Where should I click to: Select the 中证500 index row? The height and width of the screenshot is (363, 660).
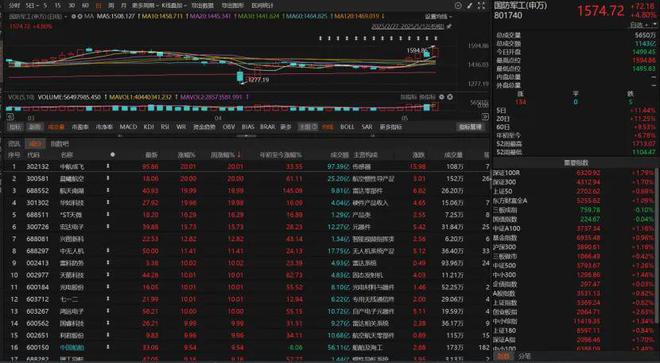click(575, 265)
